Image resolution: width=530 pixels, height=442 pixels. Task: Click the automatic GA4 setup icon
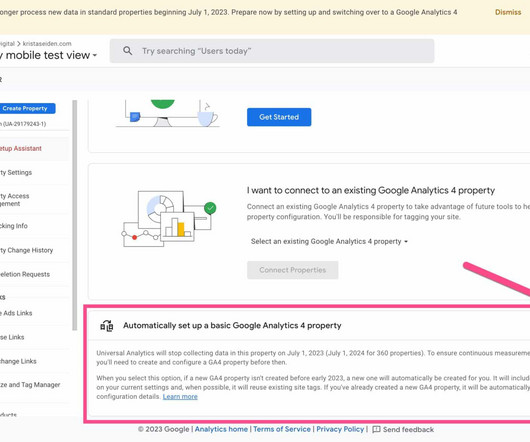coord(107,326)
